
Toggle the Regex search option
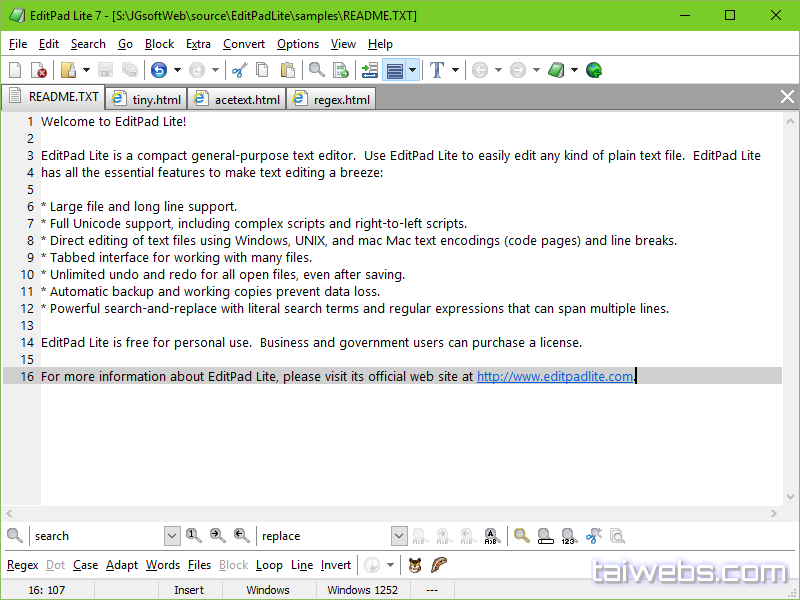point(22,565)
